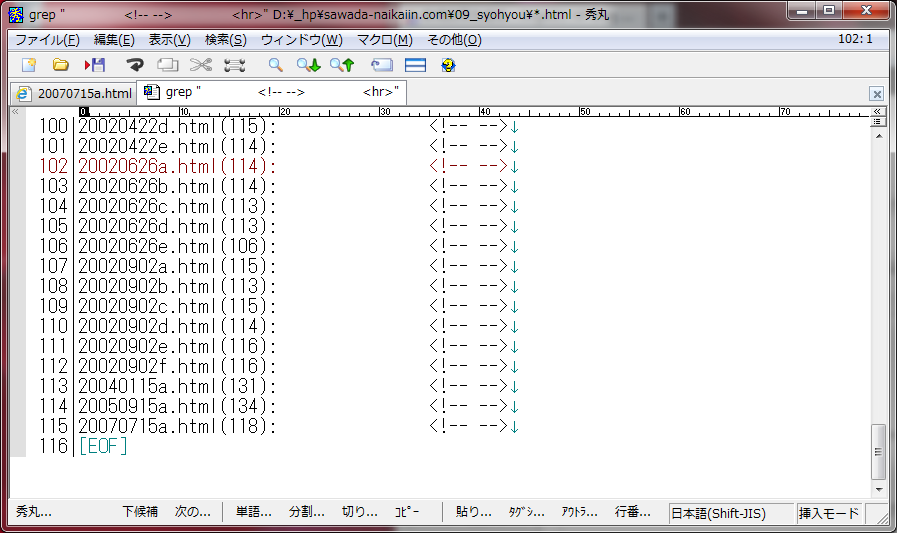The height and width of the screenshot is (533, 897).
Task: Click the 日本語(Shift-JIS) encoding indicator
Action: click(x=731, y=514)
